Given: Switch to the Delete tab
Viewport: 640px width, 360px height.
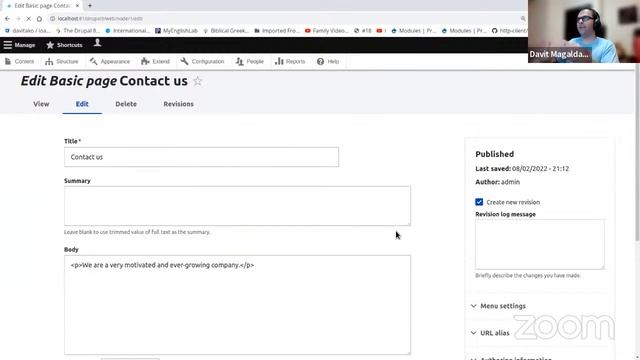Looking at the screenshot, I should tap(126, 104).
